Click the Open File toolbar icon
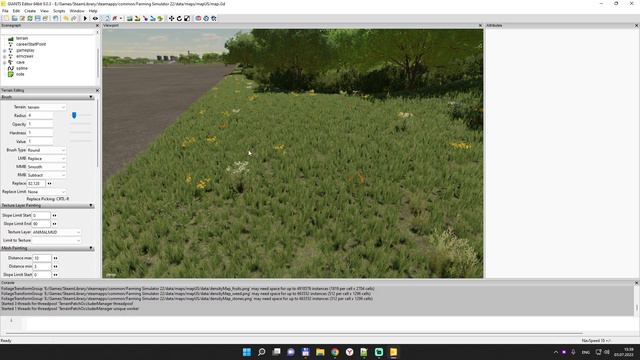640x360 pixels. point(14,18)
